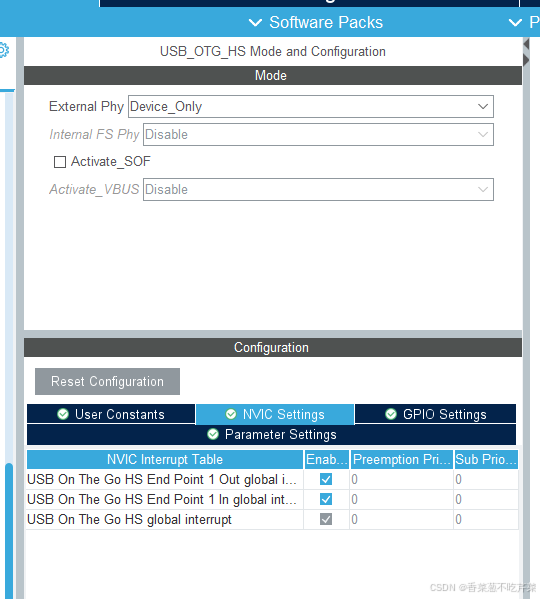Click preemption priority value for End Point 1 Out
The width and height of the screenshot is (540, 599).
(401, 479)
